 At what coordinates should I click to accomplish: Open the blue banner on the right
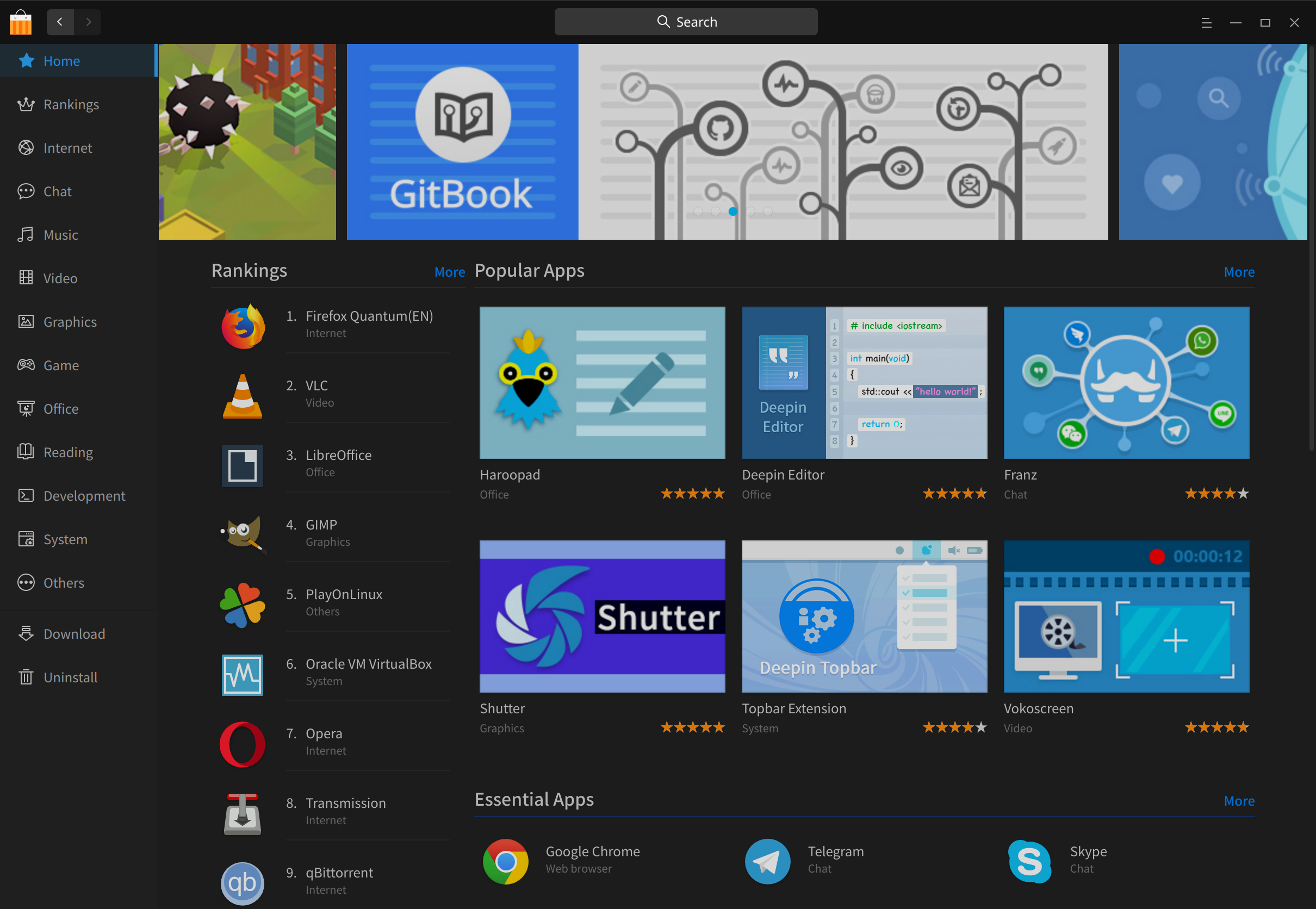pyautogui.click(x=1212, y=142)
